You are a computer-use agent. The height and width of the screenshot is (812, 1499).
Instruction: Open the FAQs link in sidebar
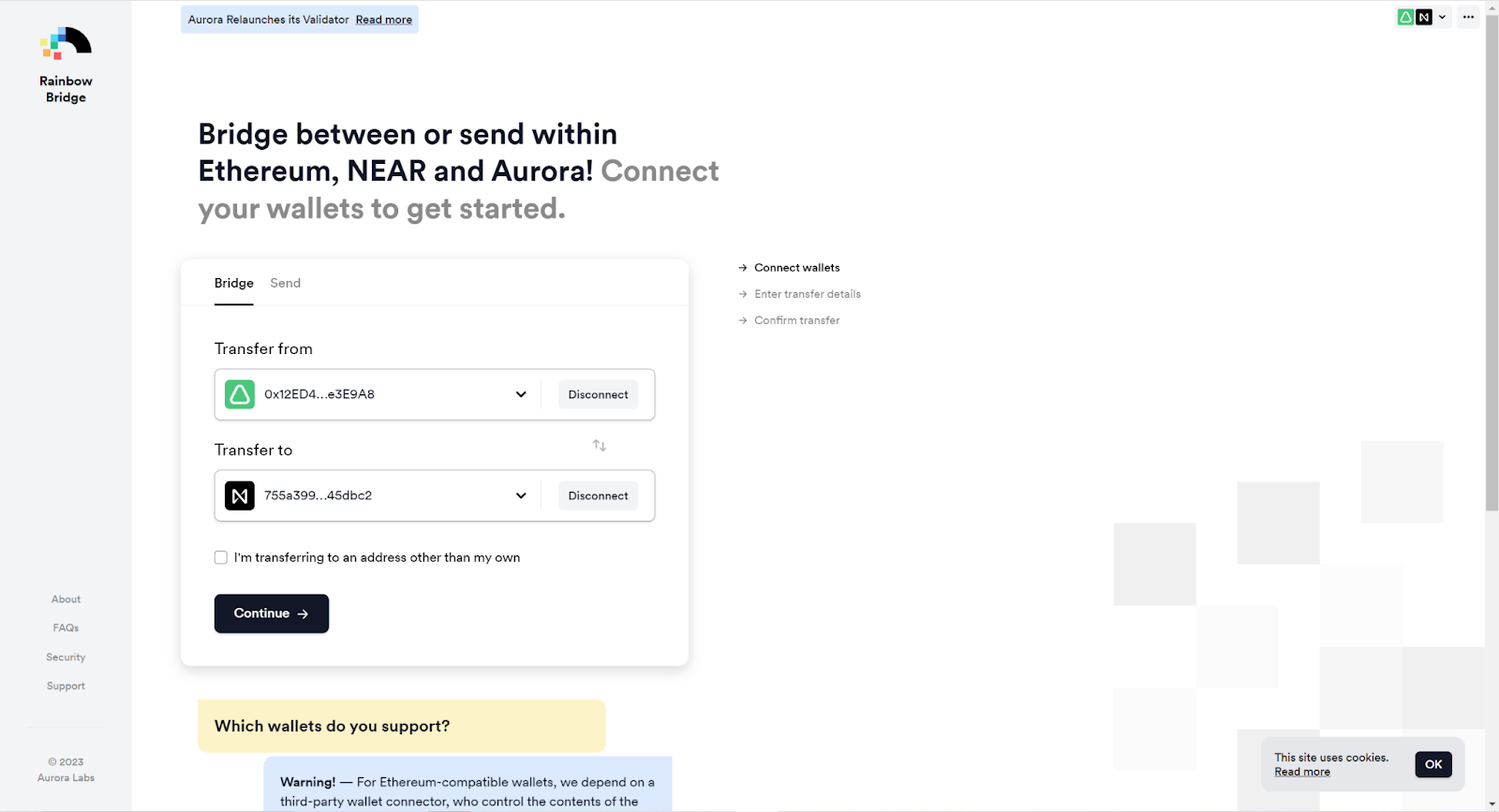click(66, 628)
